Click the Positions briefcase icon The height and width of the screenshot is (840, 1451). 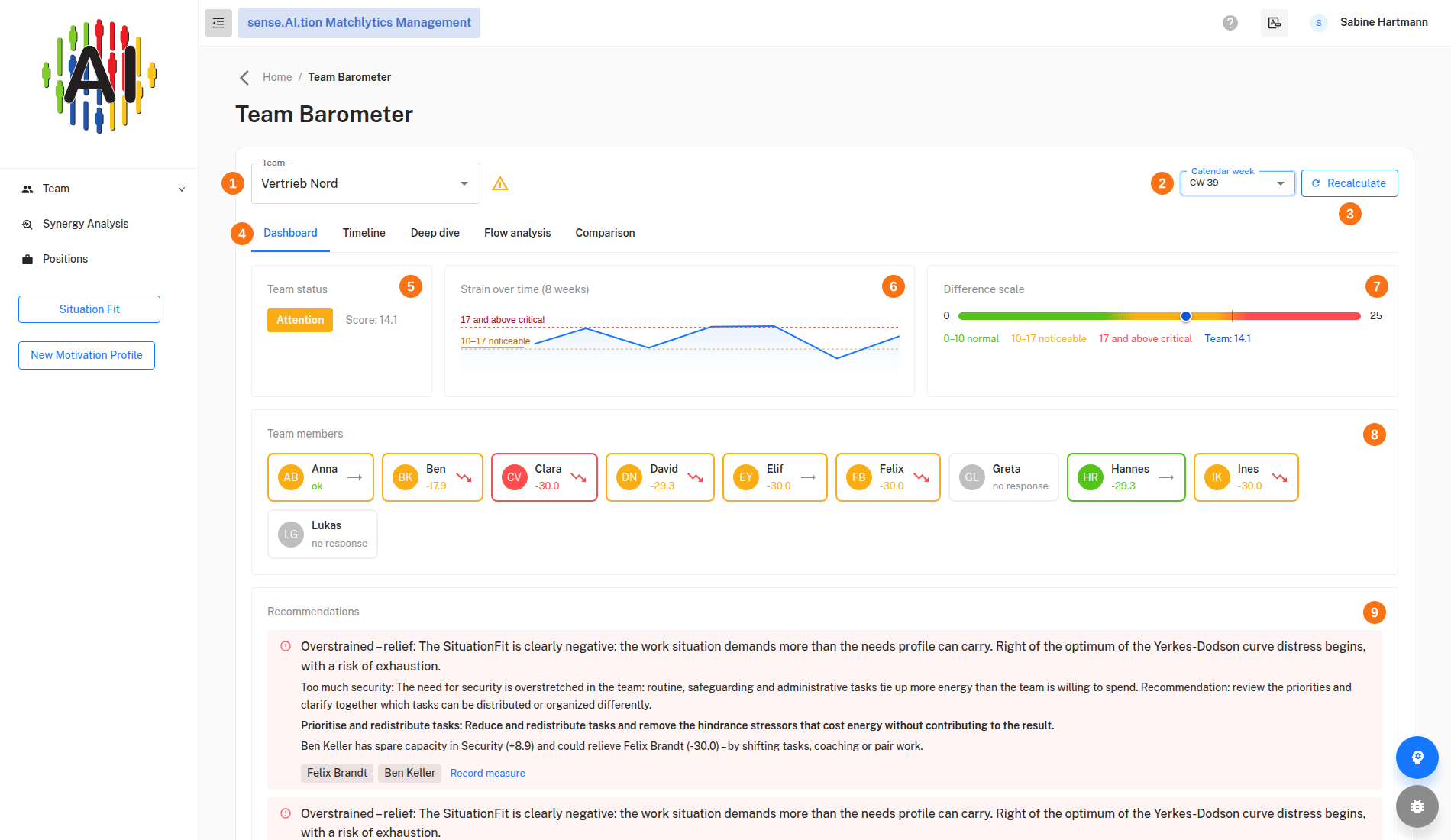pyautogui.click(x=27, y=259)
